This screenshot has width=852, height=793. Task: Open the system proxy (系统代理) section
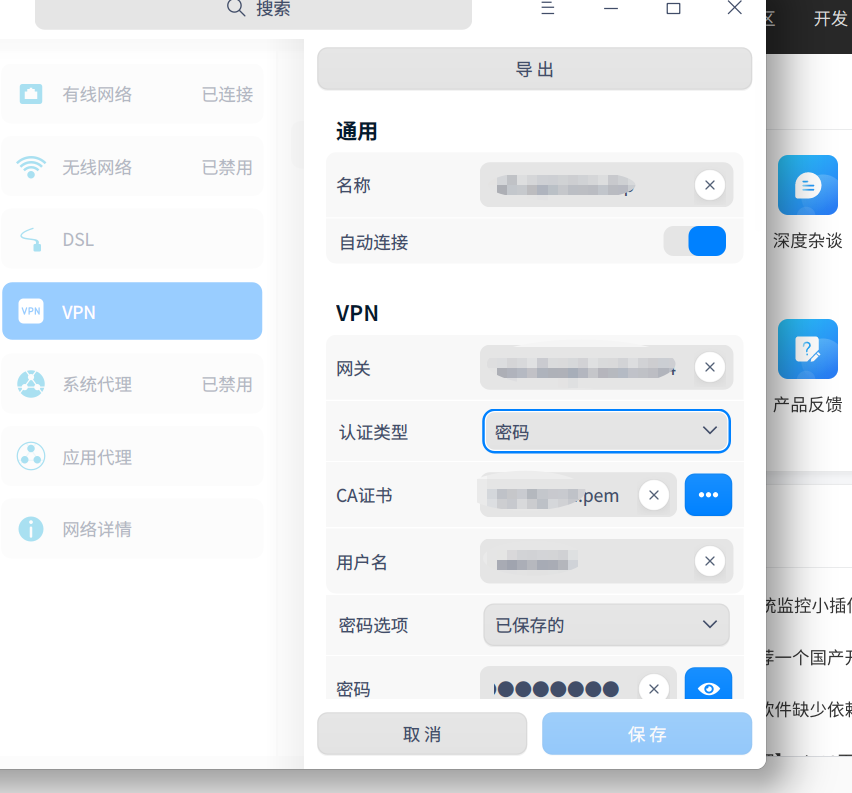point(132,384)
